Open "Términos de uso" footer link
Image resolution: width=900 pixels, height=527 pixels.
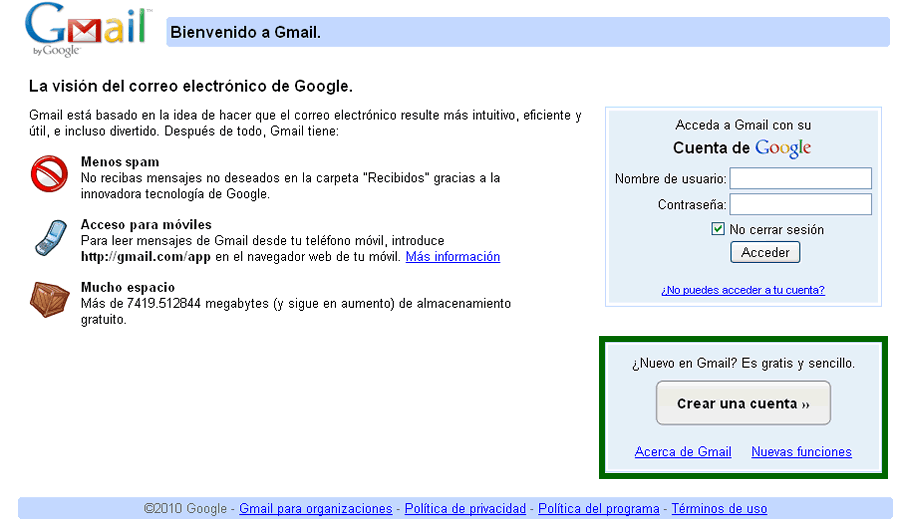719,509
